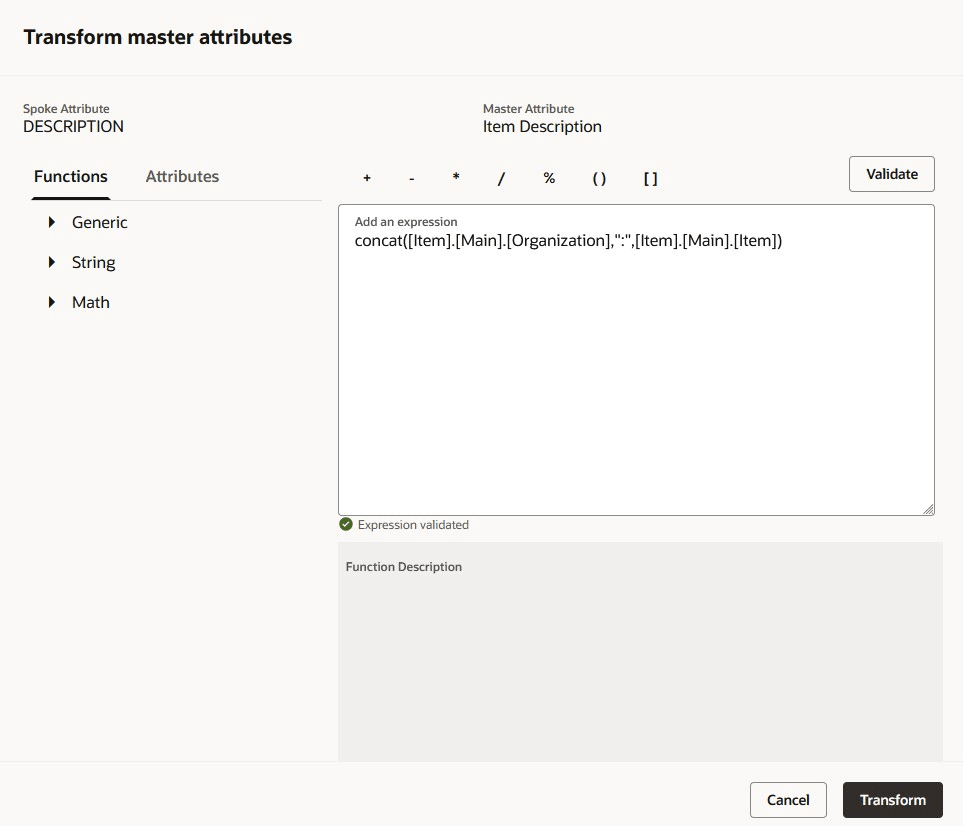Switch to the Functions tab
The width and height of the screenshot is (963, 826).
point(71,176)
